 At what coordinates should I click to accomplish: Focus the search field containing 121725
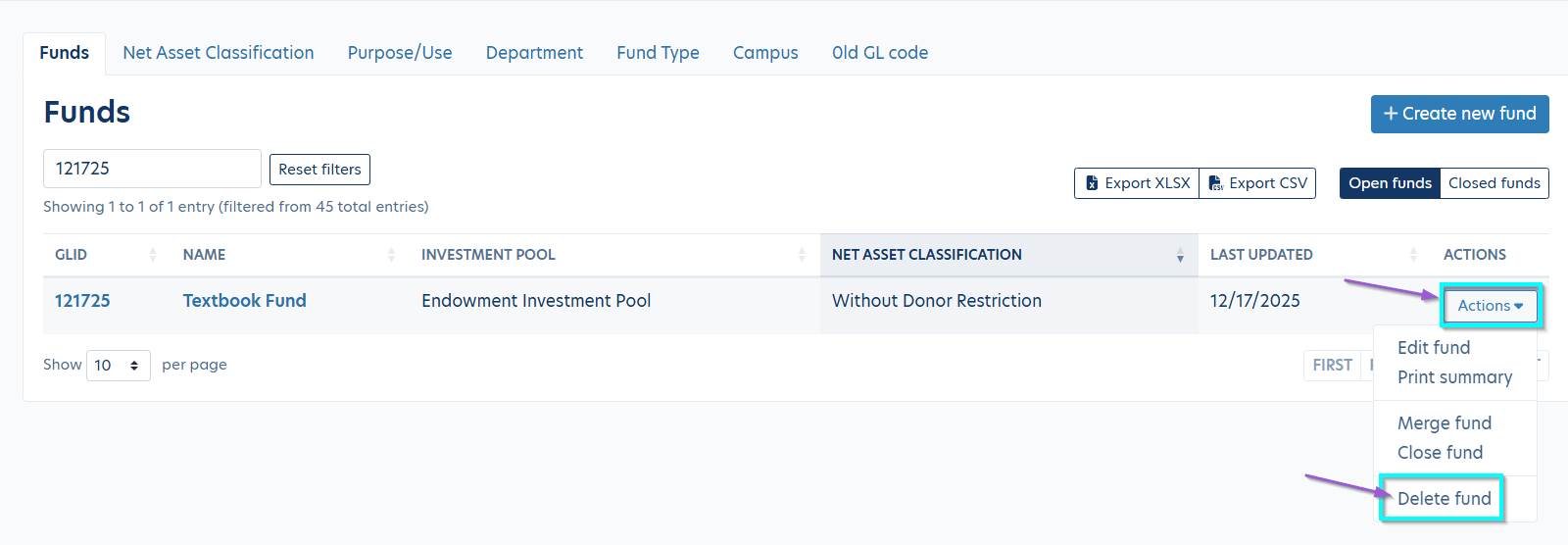152,169
